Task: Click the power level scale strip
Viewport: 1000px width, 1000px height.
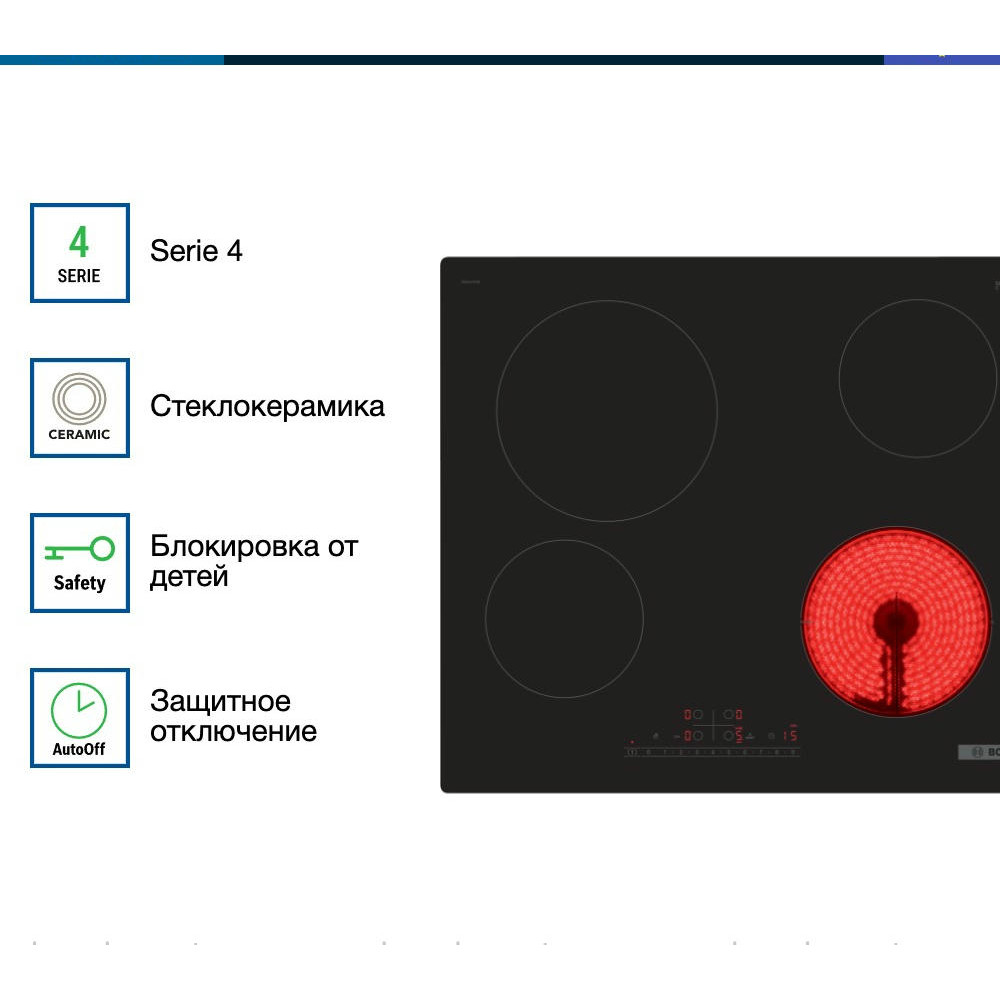Action: click(715, 751)
